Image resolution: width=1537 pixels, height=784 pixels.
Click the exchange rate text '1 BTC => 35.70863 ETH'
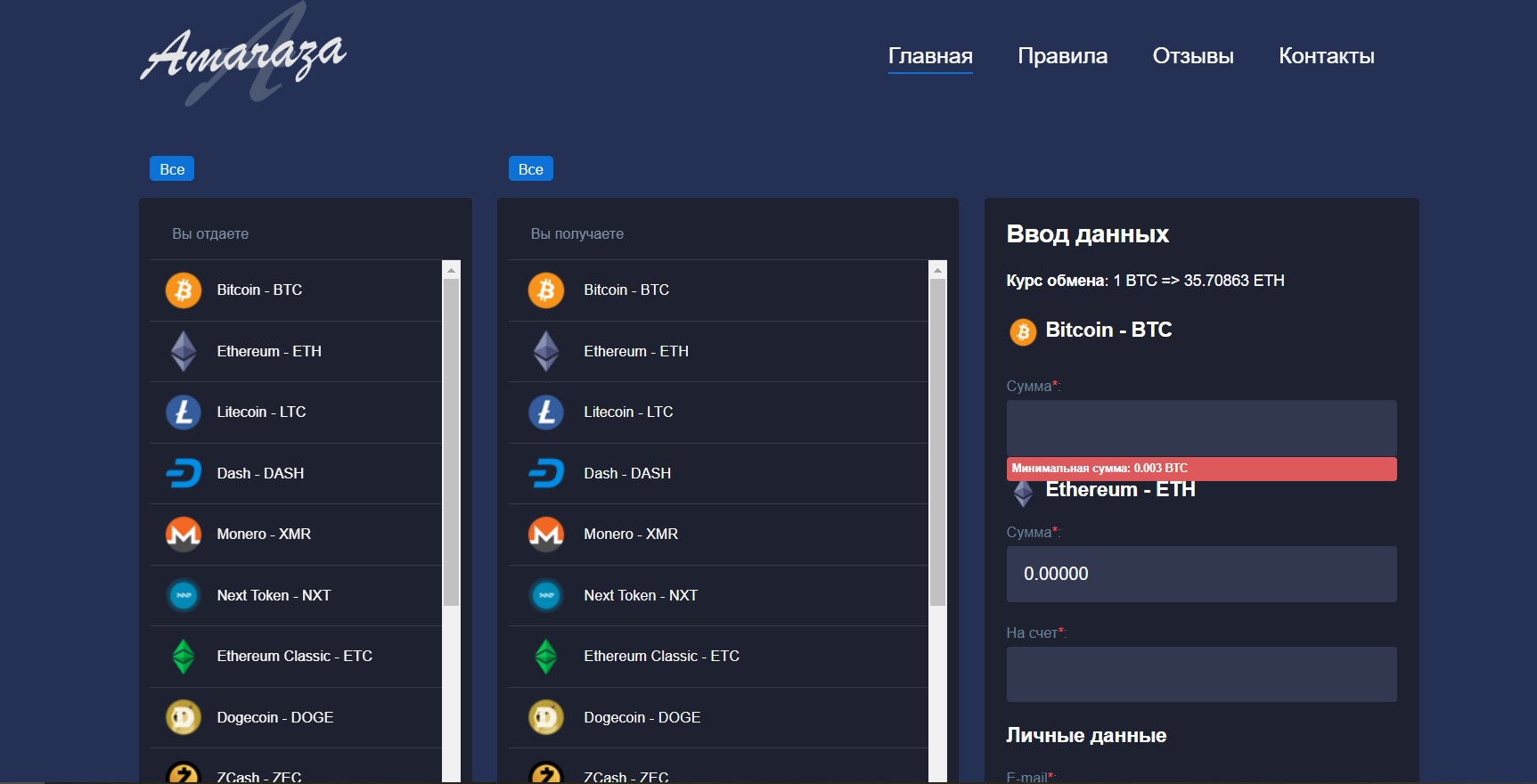tap(1198, 281)
